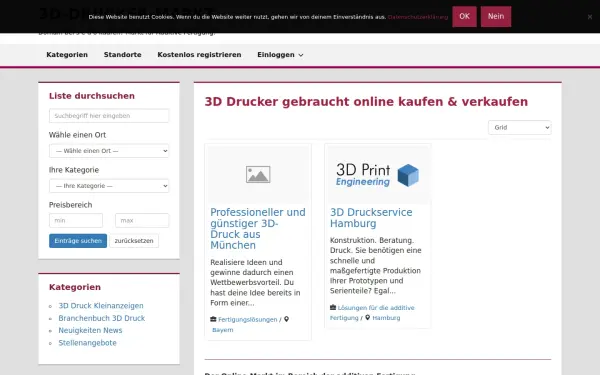Select the Hamburg location link

pos(386,318)
